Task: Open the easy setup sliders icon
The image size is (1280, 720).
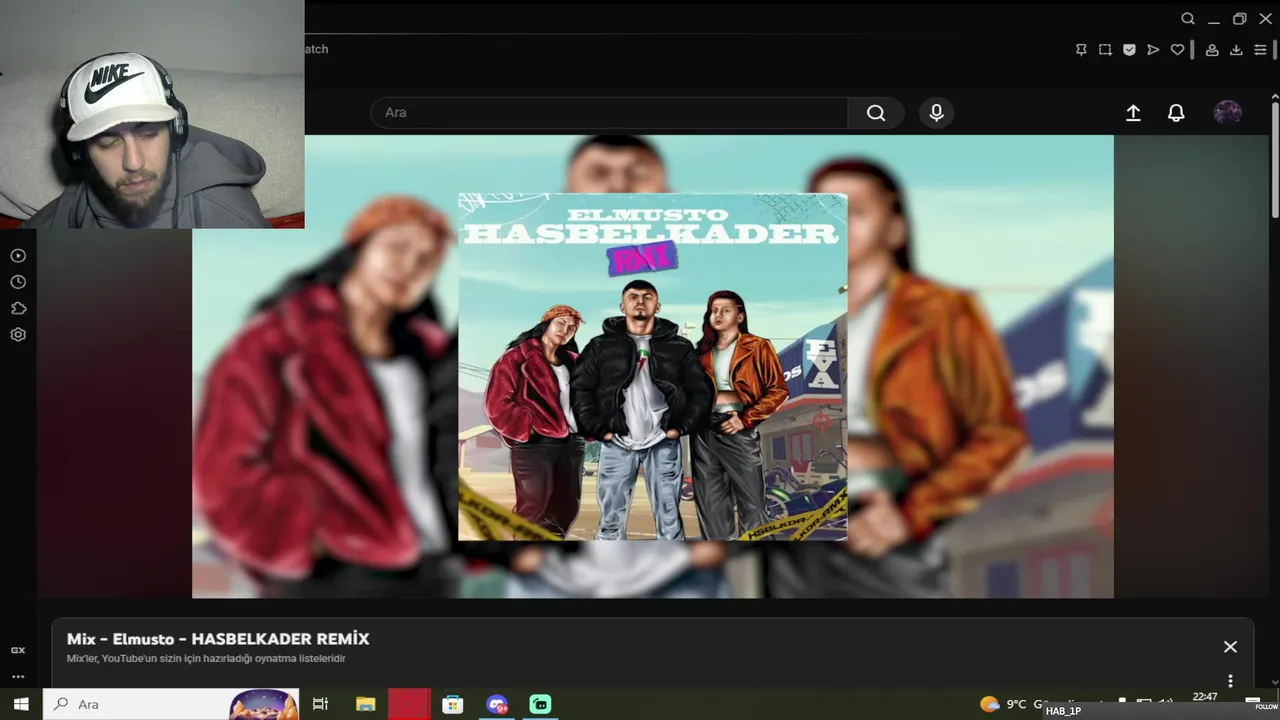Action: (1260, 50)
